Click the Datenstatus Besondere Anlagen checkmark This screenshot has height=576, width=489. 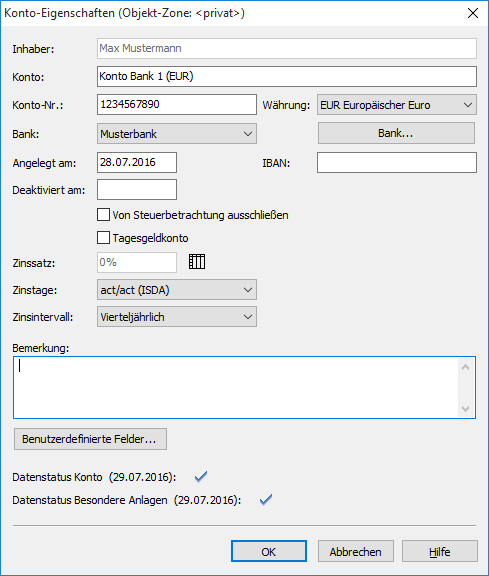click(x=266, y=500)
